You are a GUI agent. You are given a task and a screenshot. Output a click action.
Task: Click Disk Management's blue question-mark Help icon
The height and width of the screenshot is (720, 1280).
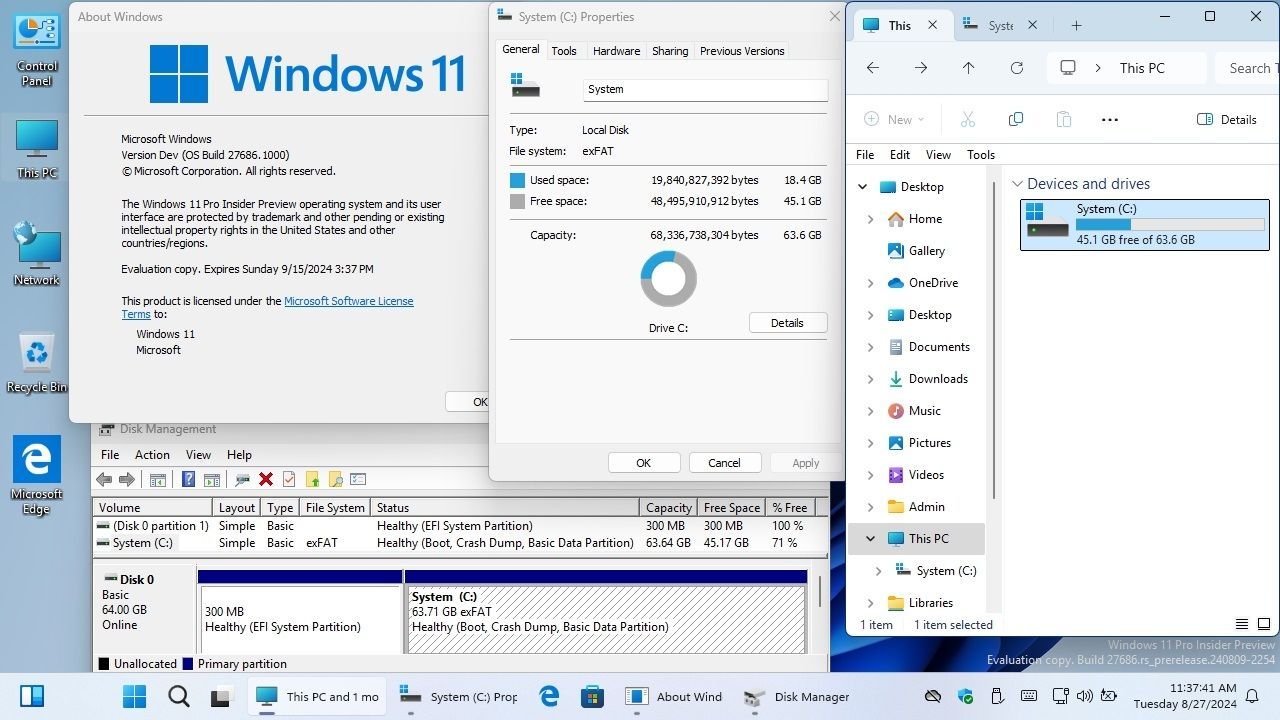click(187, 480)
